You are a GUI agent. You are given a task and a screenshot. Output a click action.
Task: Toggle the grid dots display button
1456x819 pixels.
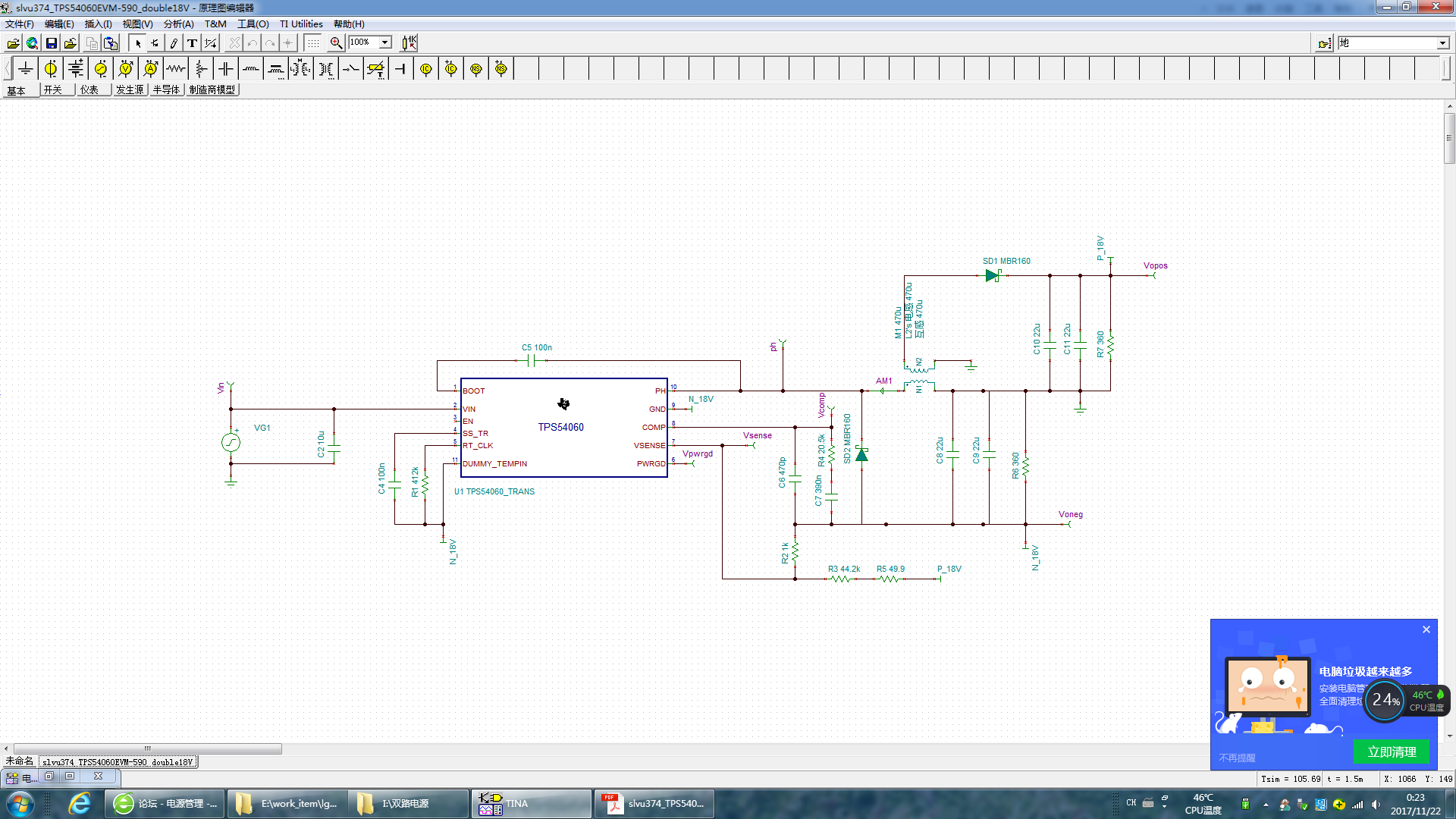click(x=313, y=43)
